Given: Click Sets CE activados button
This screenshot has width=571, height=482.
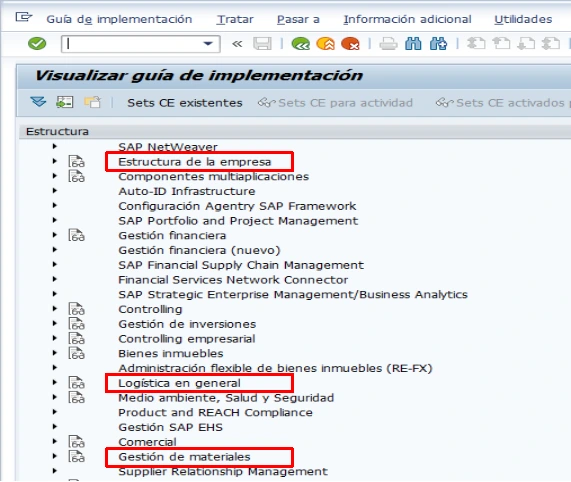Looking at the screenshot, I should 503,103.
